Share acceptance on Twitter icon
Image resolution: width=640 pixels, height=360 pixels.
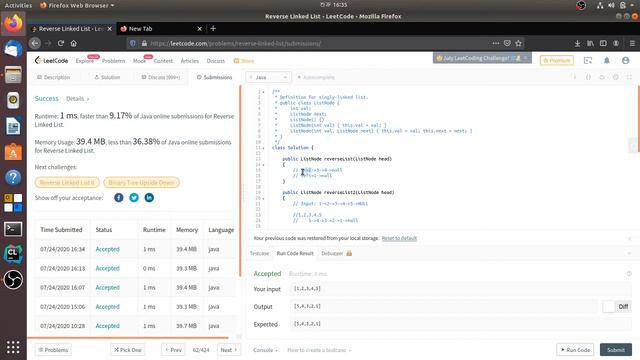(134, 198)
